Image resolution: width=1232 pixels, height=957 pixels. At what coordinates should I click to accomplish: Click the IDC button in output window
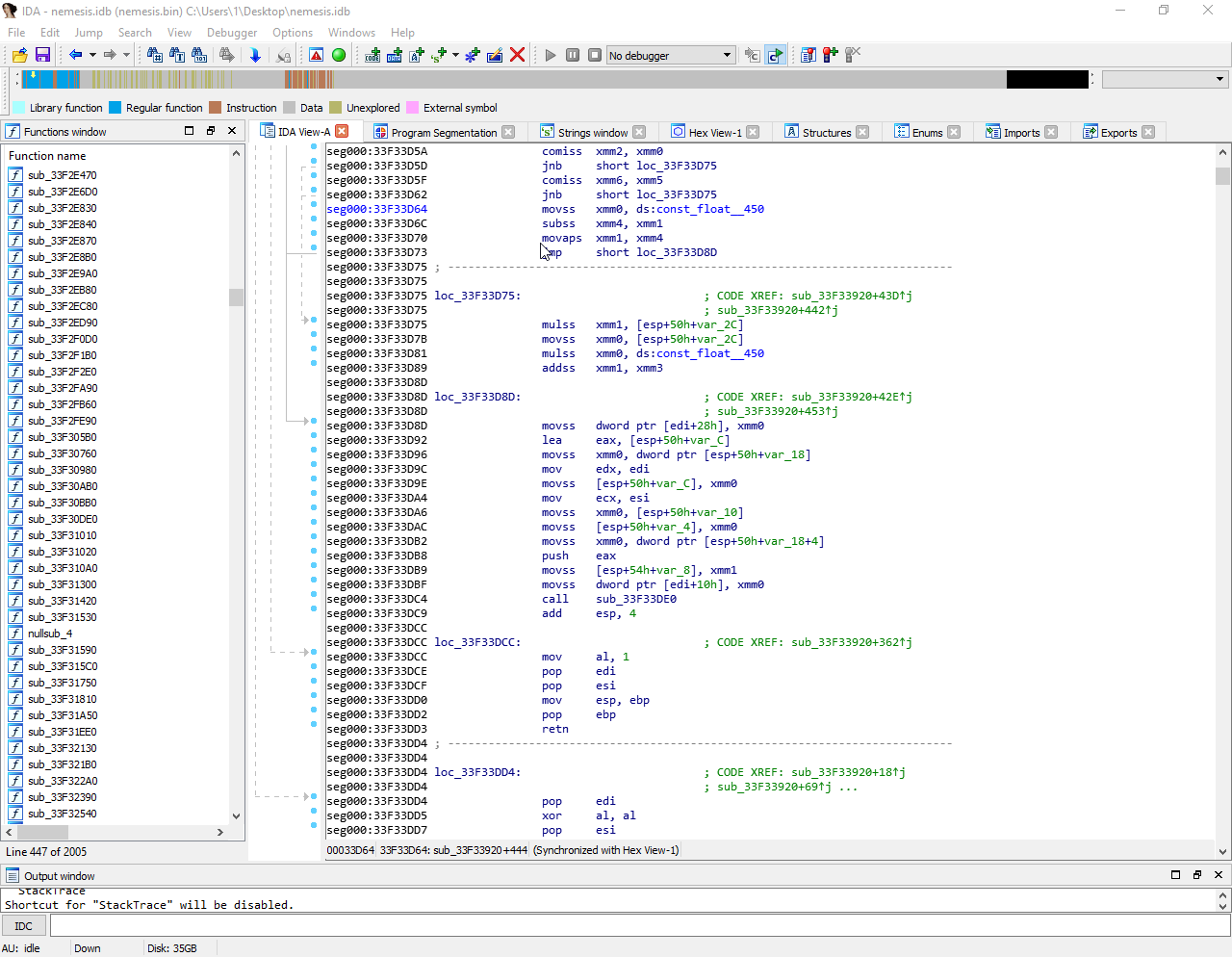pos(24,926)
